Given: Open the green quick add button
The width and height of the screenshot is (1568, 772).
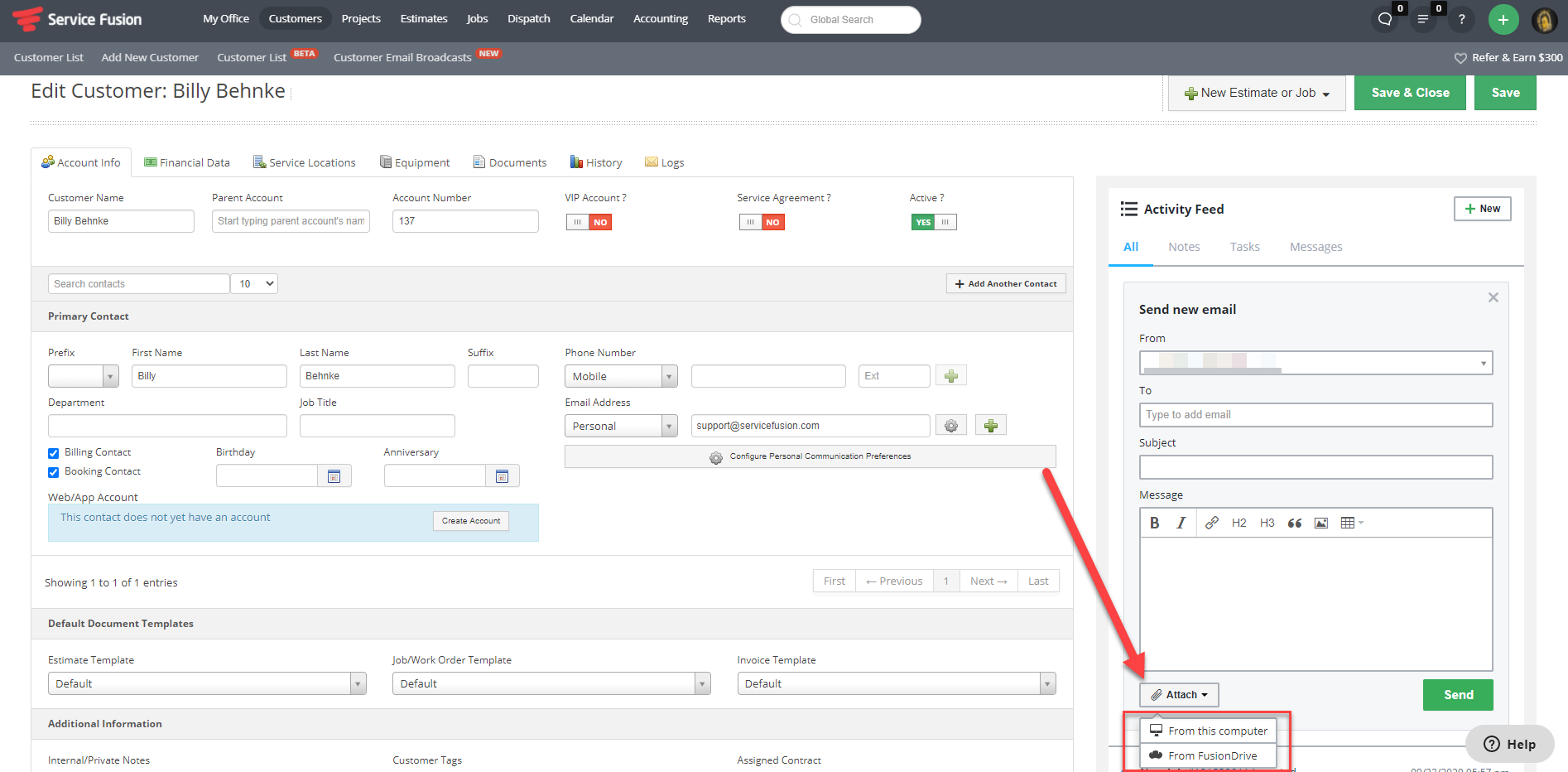Looking at the screenshot, I should click(1503, 20).
